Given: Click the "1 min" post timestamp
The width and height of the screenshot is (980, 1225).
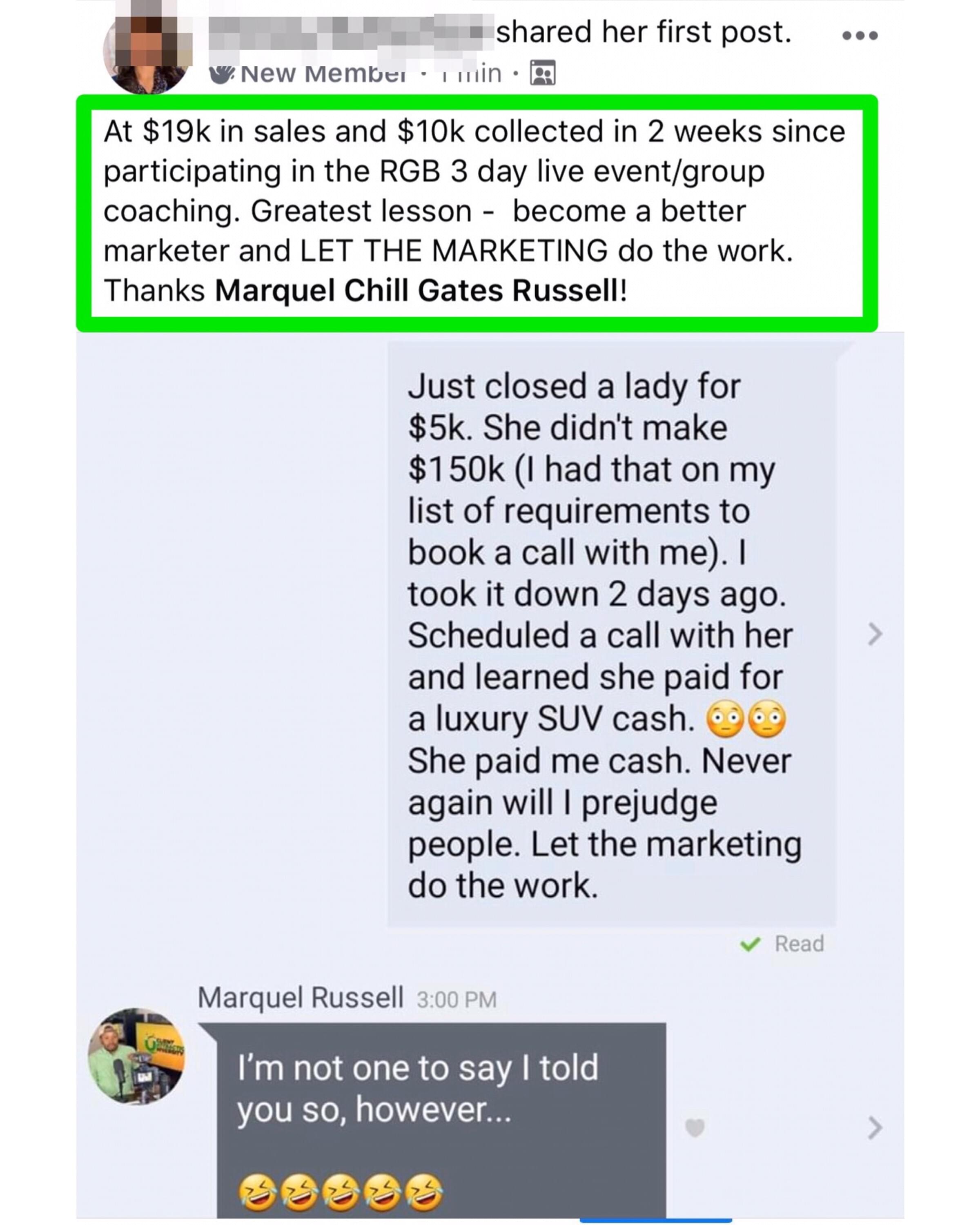Looking at the screenshot, I should [473, 73].
